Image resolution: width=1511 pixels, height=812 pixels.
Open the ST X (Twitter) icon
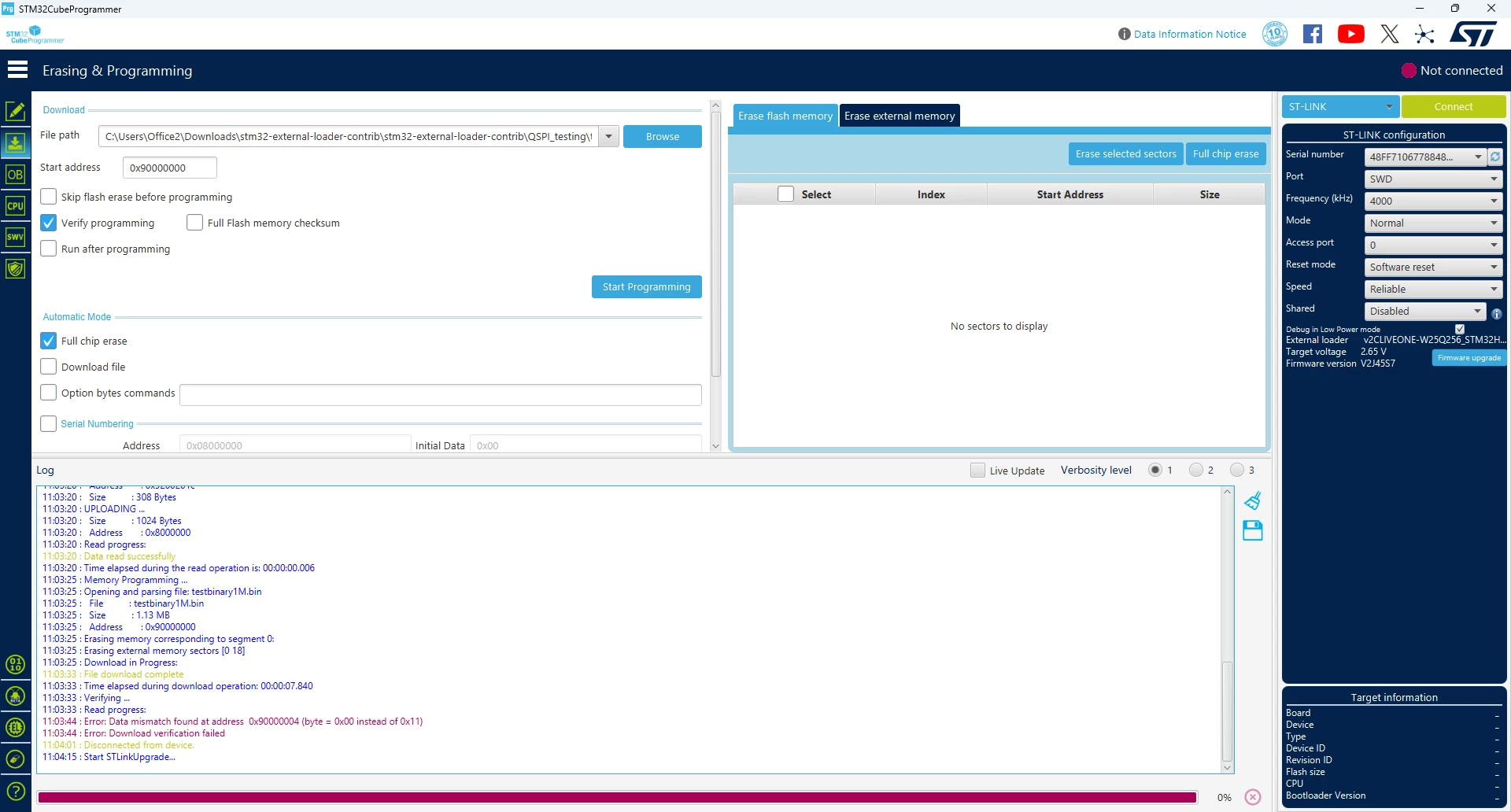pyautogui.click(x=1390, y=34)
